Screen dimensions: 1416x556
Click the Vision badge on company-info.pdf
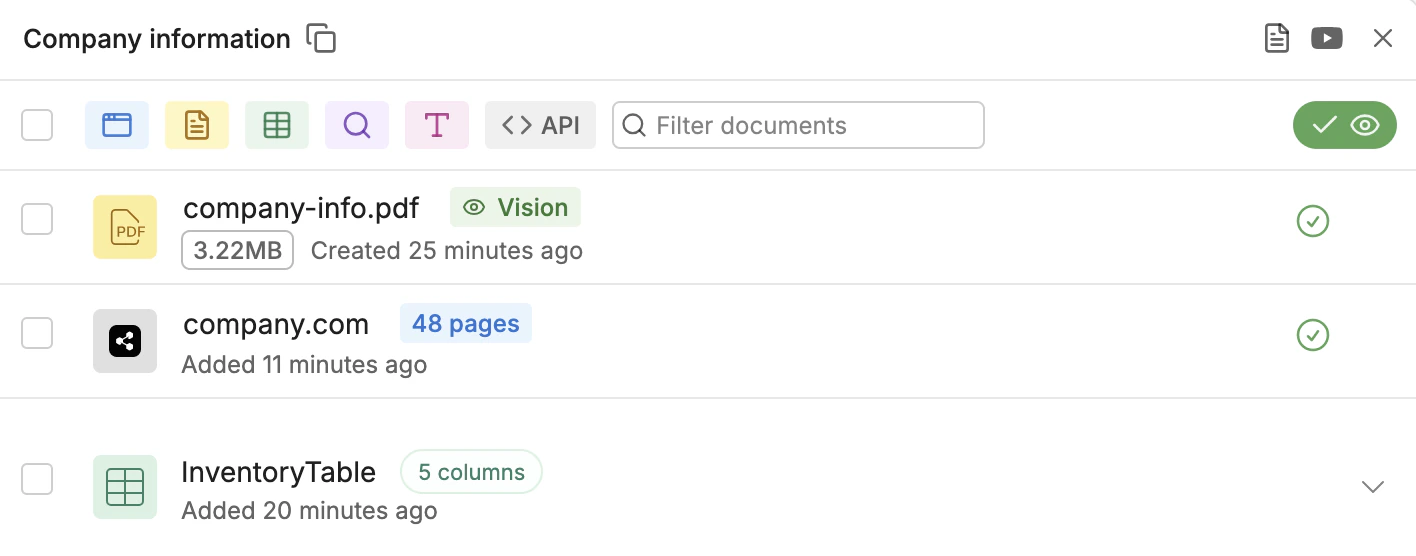point(515,208)
